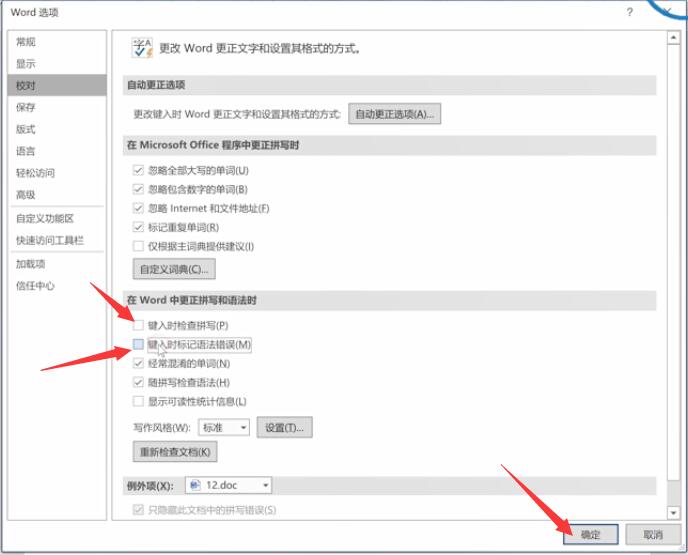Click the 取消 button
Viewport: 688px width, 555px height.
coord(653,534)
